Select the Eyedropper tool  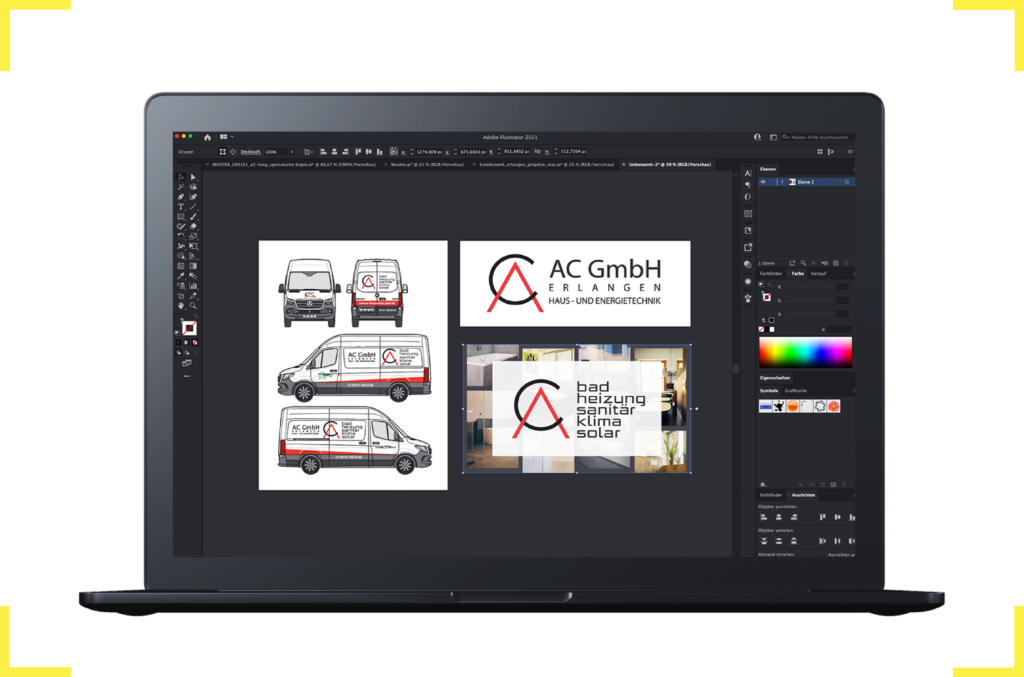click(x=181, y=276)
